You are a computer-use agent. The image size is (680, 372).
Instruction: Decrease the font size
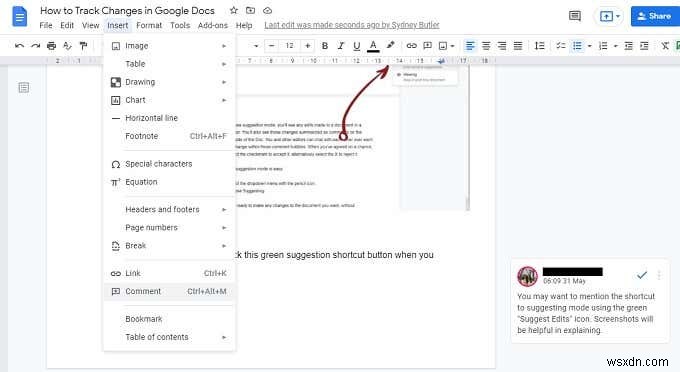point(271,46)
